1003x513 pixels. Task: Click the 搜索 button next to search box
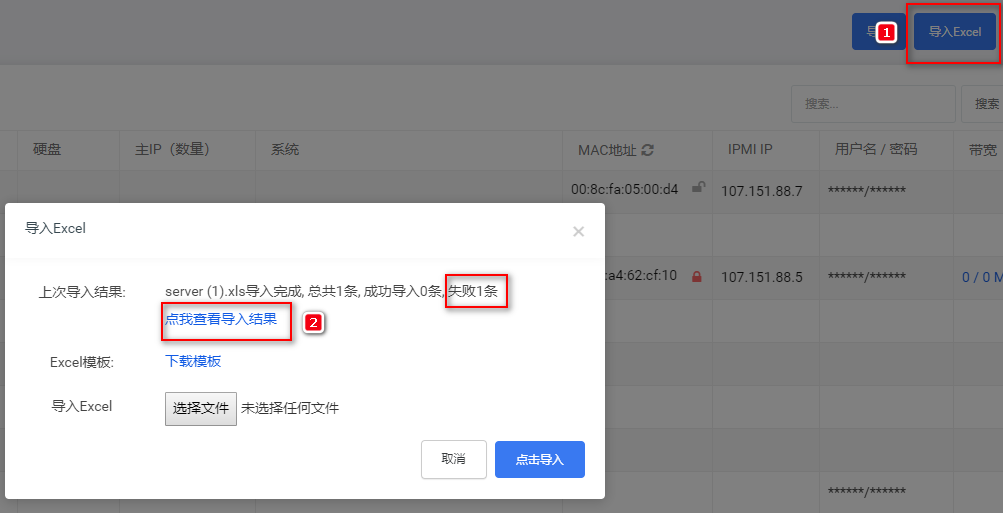pyautogui.click(x=985, y=104)
